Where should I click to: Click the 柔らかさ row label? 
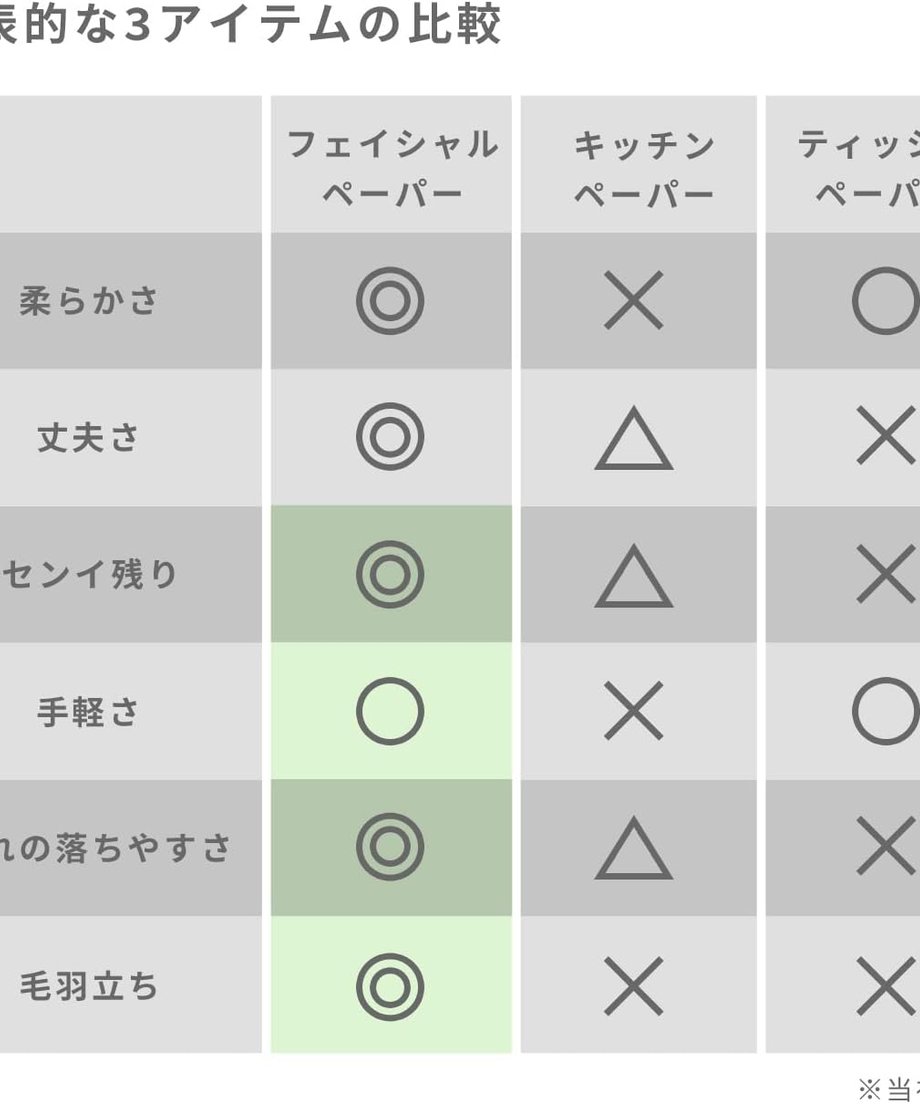click(89, 301)
